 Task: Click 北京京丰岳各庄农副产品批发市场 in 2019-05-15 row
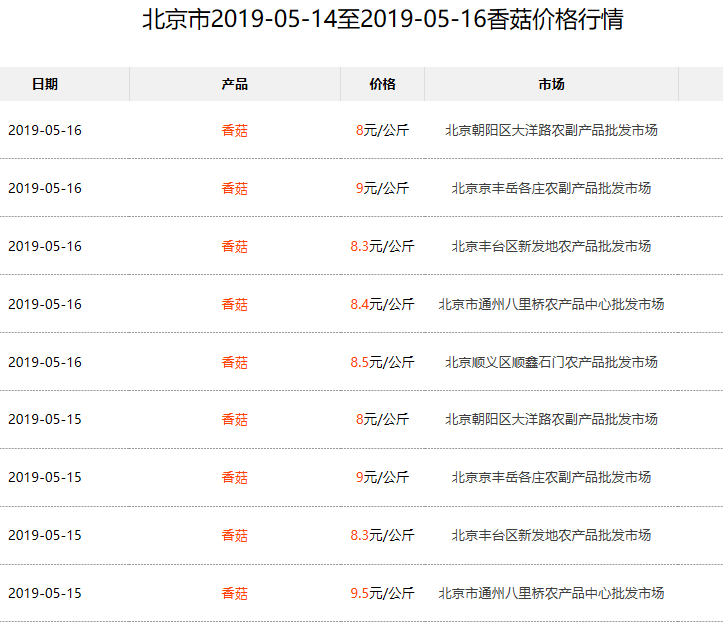coord(551,477)
